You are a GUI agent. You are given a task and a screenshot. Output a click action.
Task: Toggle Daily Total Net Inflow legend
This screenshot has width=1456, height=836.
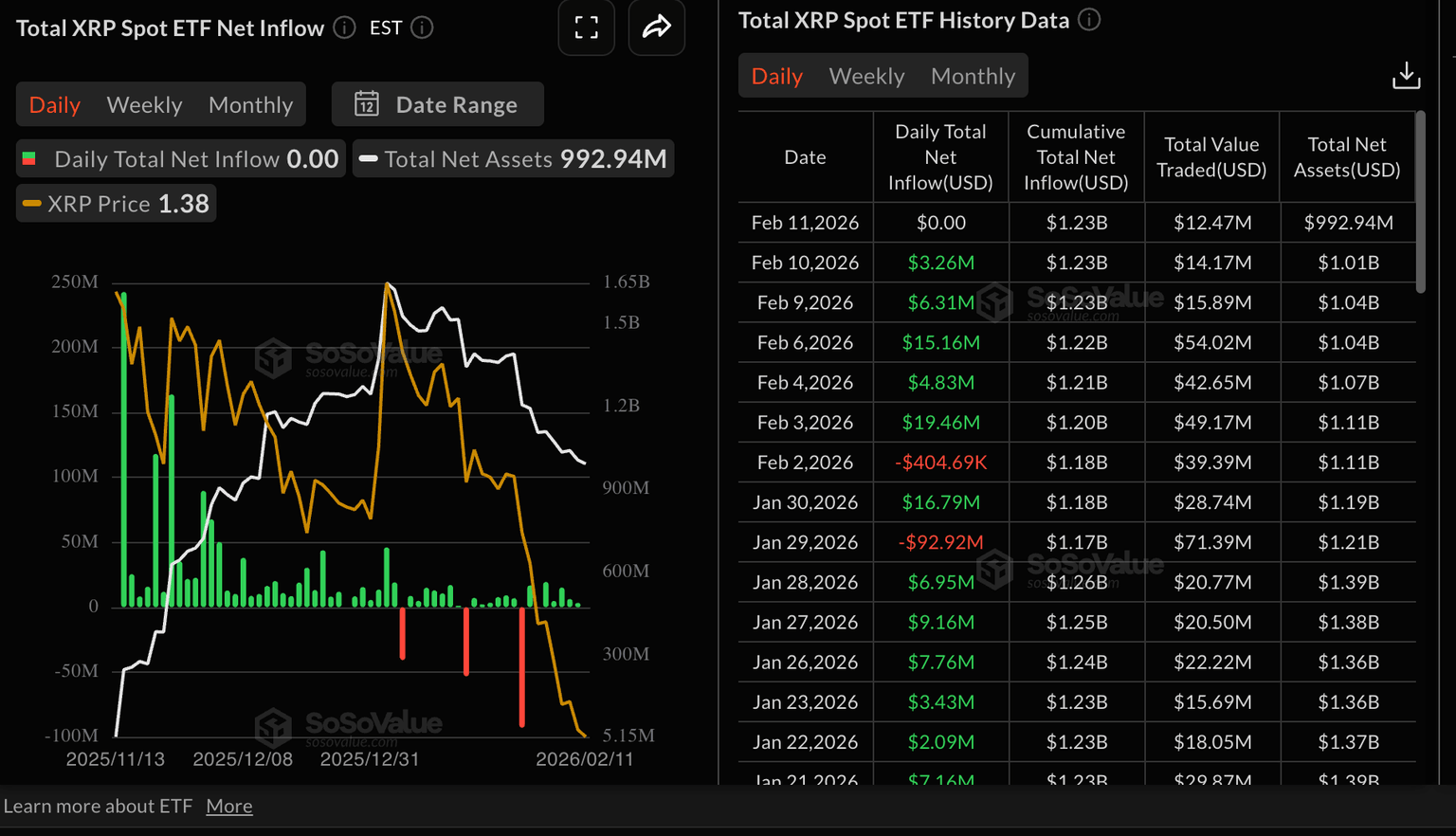(180, 159)
